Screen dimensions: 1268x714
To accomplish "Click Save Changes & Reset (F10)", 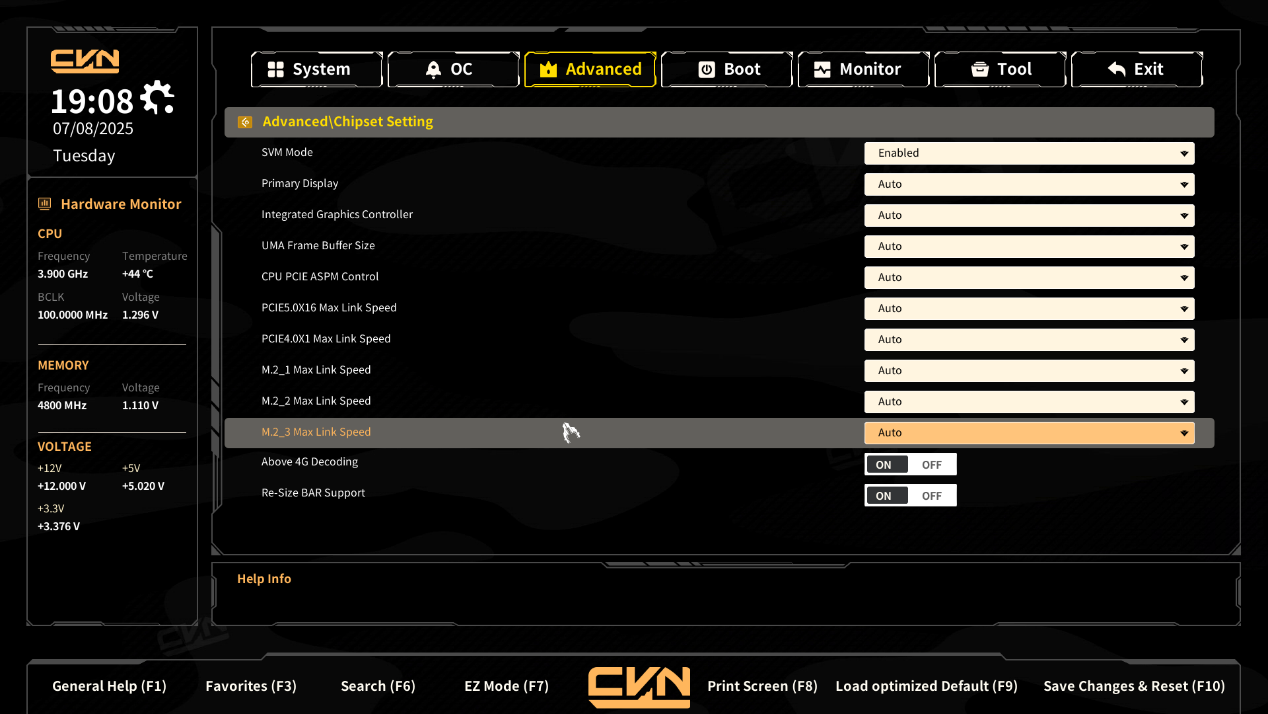I will 1134,686.
